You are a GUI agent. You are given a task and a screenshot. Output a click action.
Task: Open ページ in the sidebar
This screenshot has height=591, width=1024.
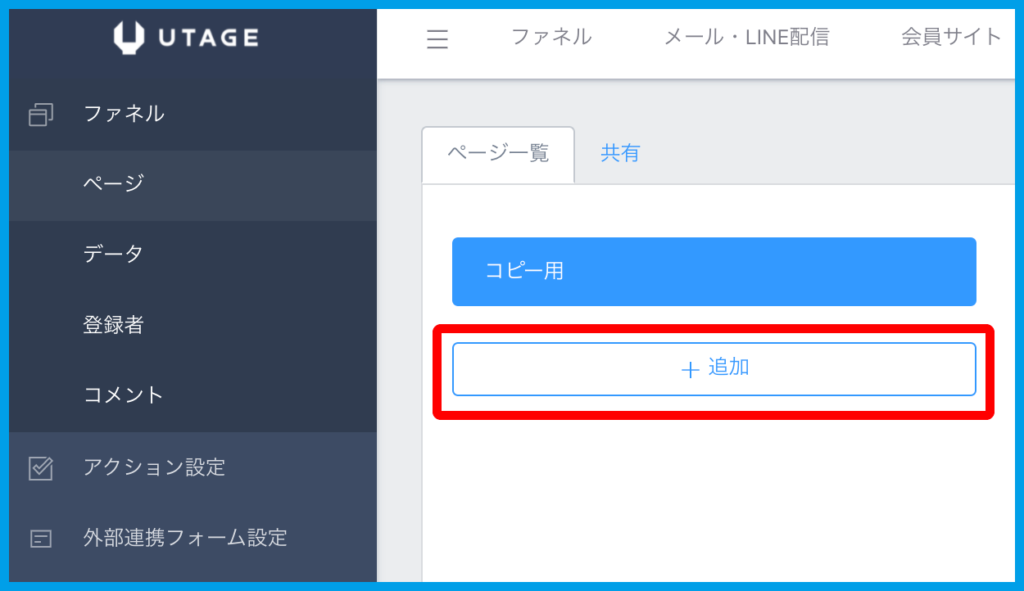pyautogui.click(x=114, y=184)
